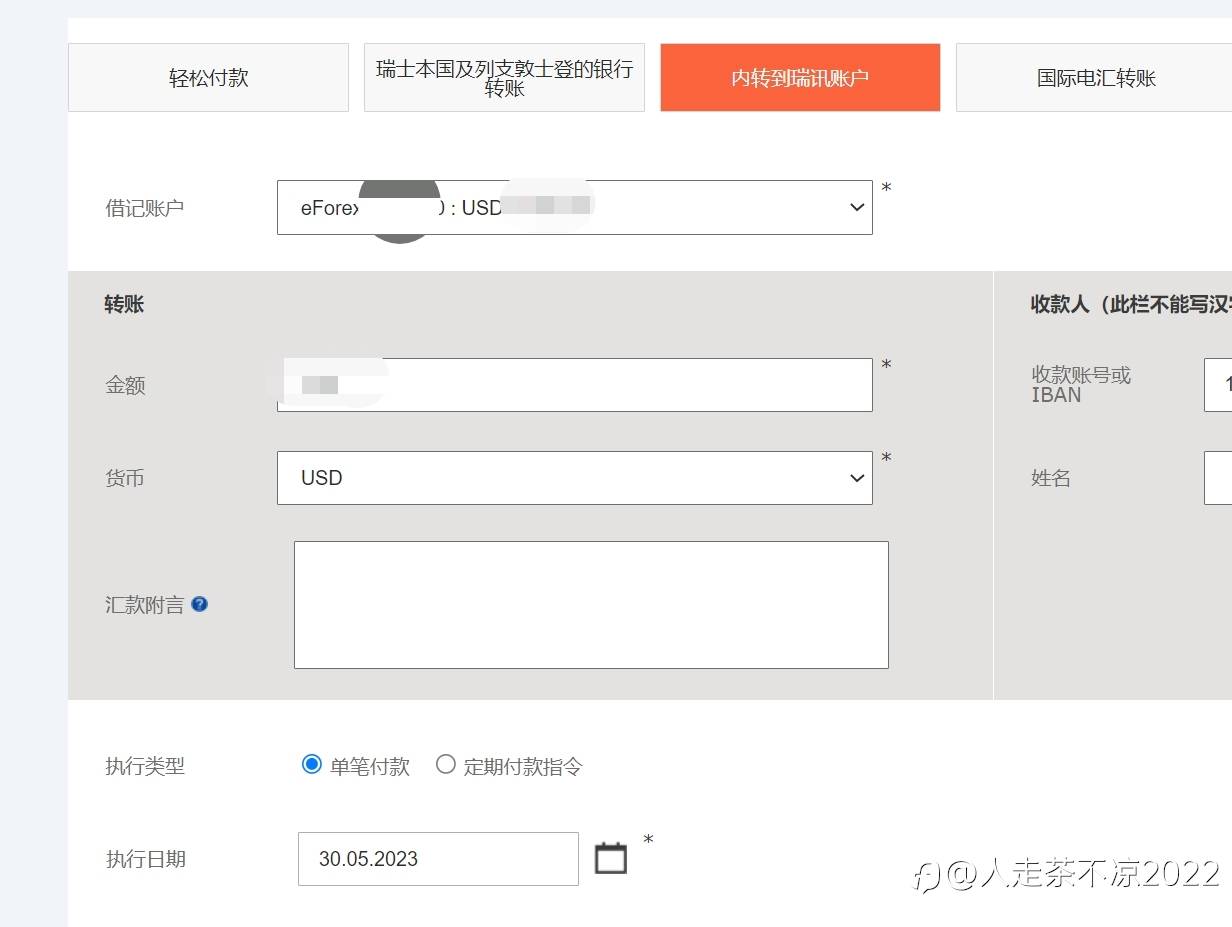Click the 货币 field label
Screen dimensions: 1232x927
(x=125, y=478)
